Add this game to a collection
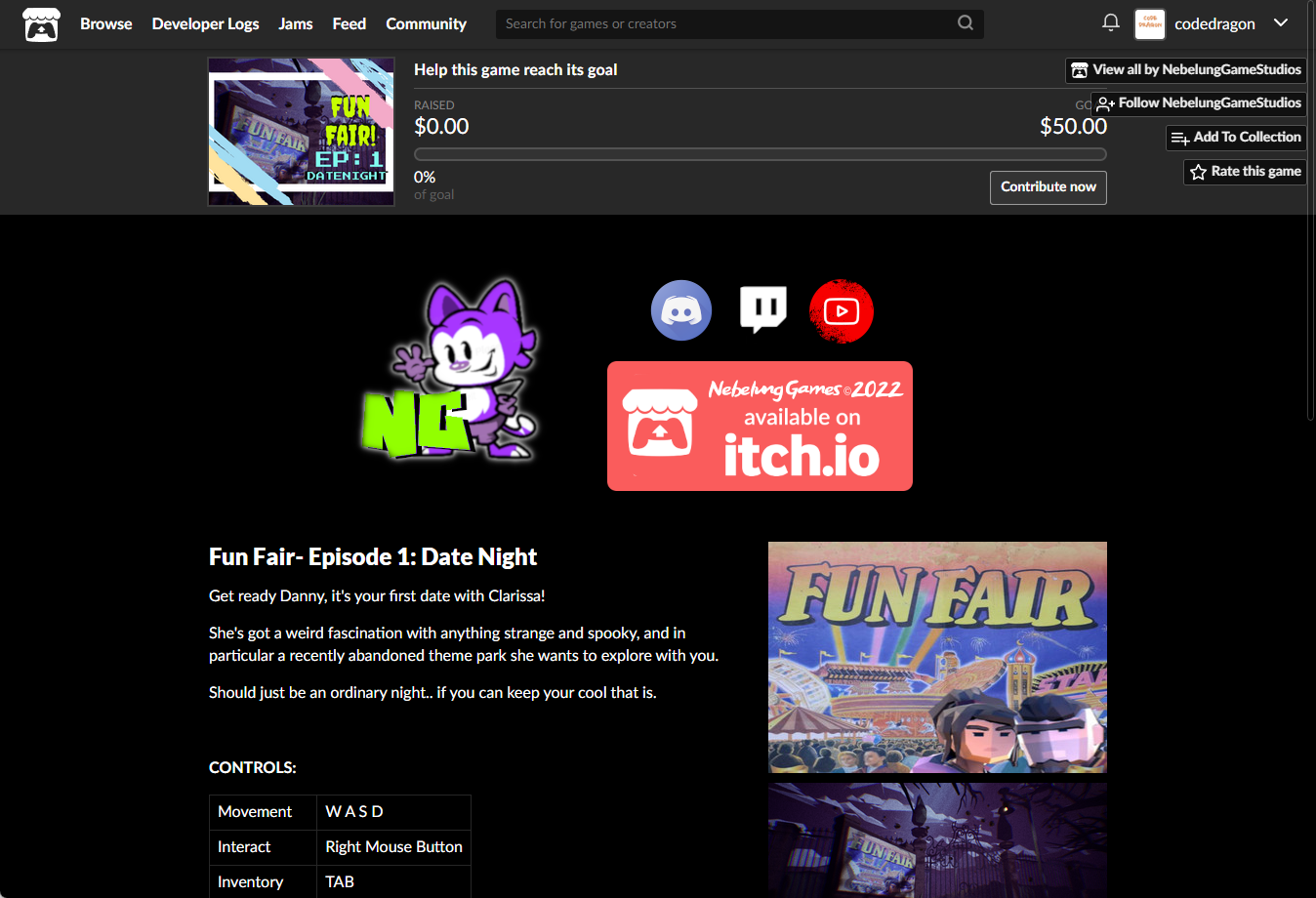1316x898 pixels. coord(1236,138)
